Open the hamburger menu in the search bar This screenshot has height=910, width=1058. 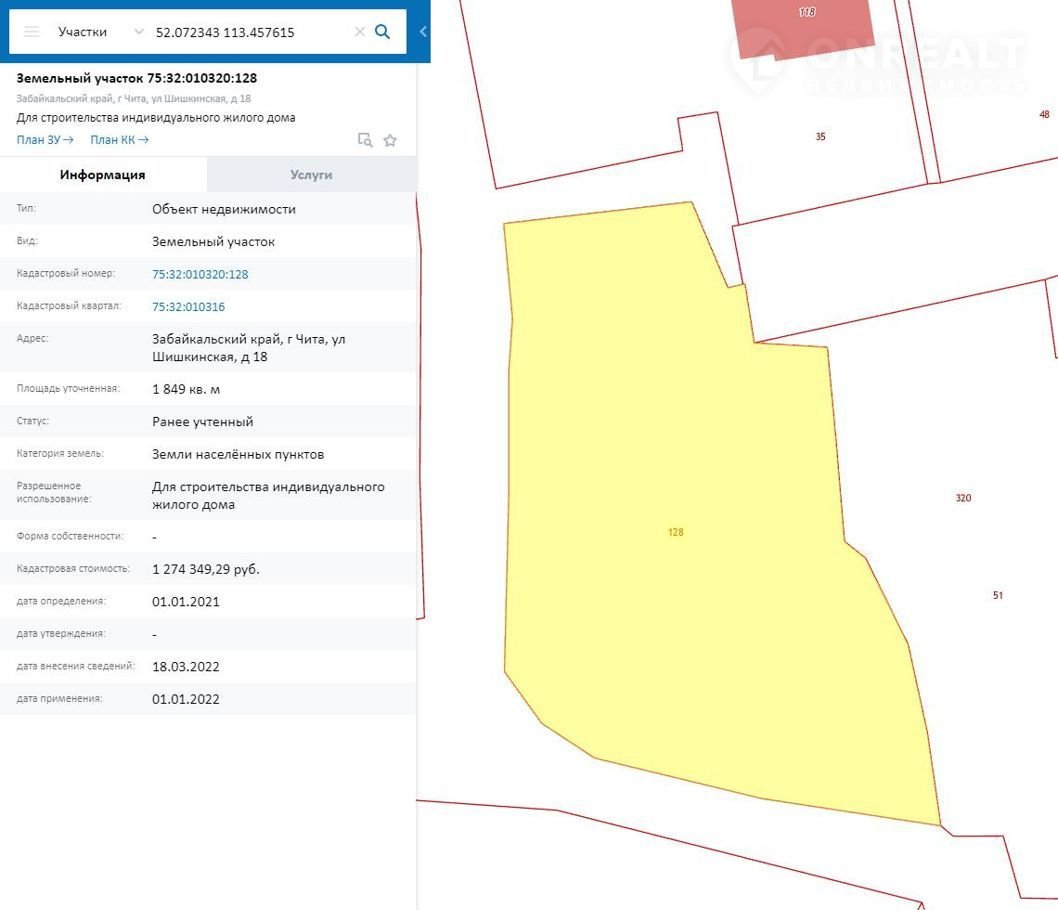click(x=32, y=32)
